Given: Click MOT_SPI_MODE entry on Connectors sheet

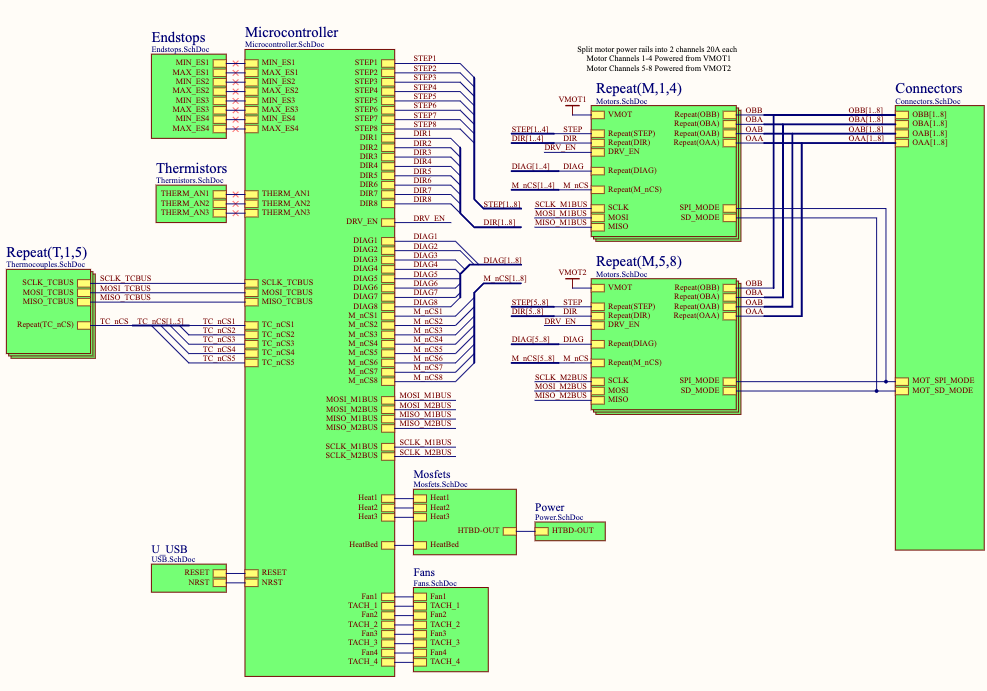Looking at the screenshot, I should (942, 381).
